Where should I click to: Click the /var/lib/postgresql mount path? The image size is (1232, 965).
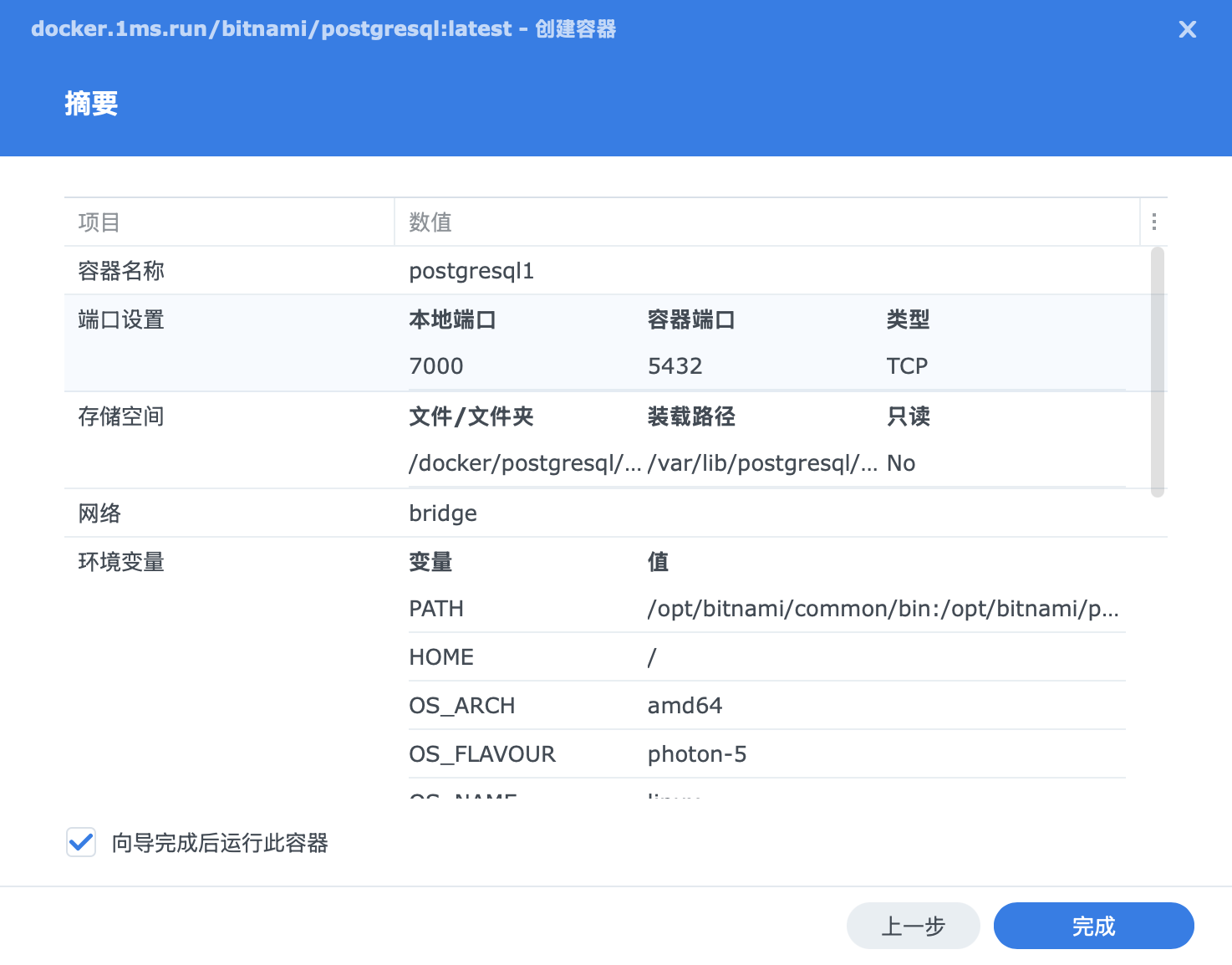[x=761, y=463]
